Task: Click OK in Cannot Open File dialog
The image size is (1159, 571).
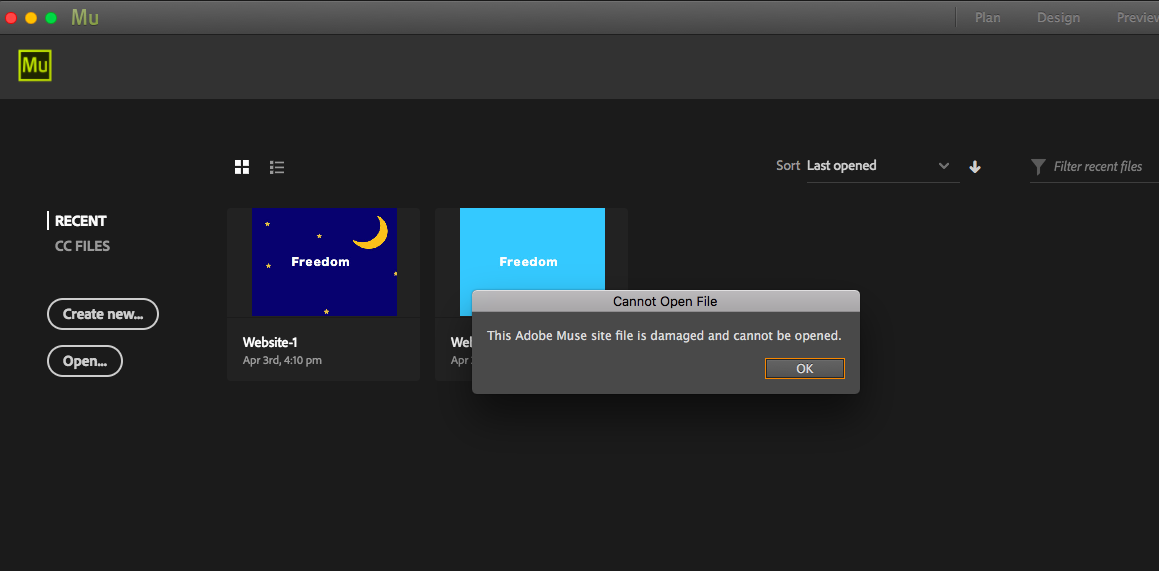Action: pyautogui.click(x=805, y=369)
